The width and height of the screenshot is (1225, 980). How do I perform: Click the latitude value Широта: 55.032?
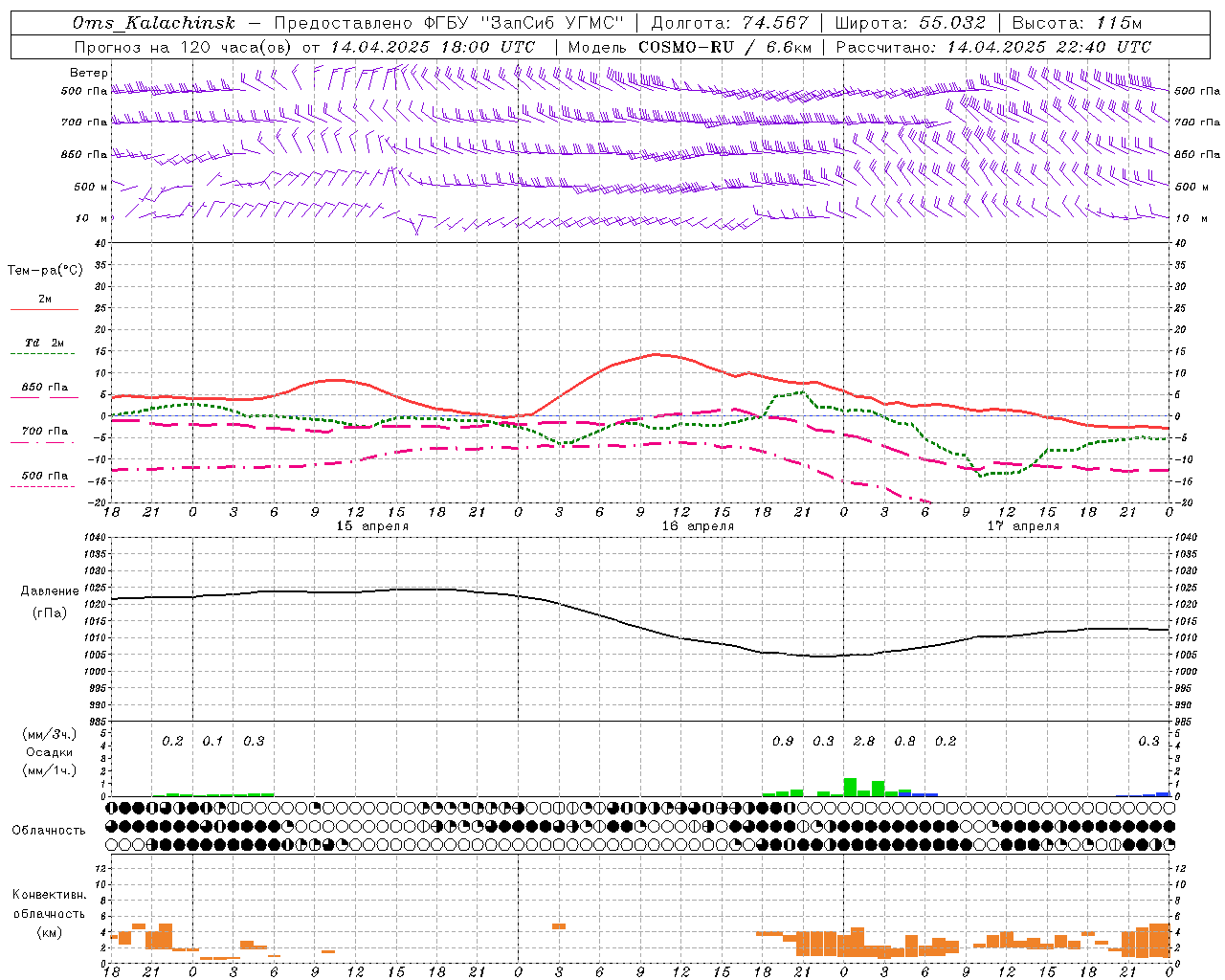910,23
